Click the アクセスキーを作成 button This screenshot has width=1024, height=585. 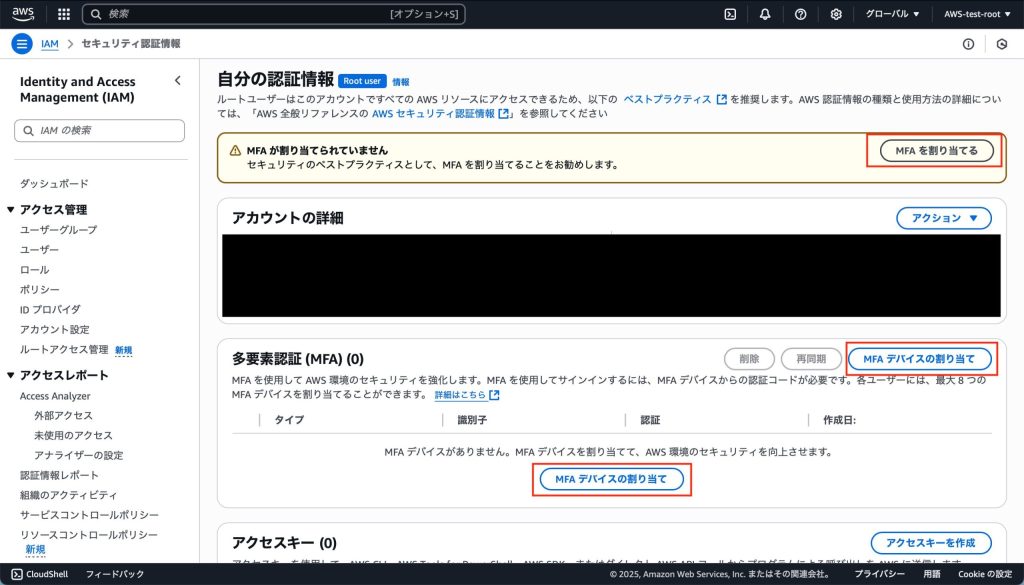[931, 543]
